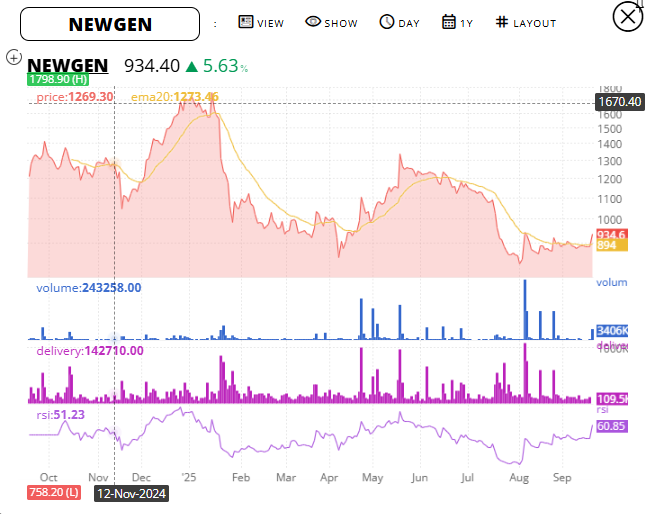Click the Jul label on time axis
649x514 pixels.
[467, 478]
